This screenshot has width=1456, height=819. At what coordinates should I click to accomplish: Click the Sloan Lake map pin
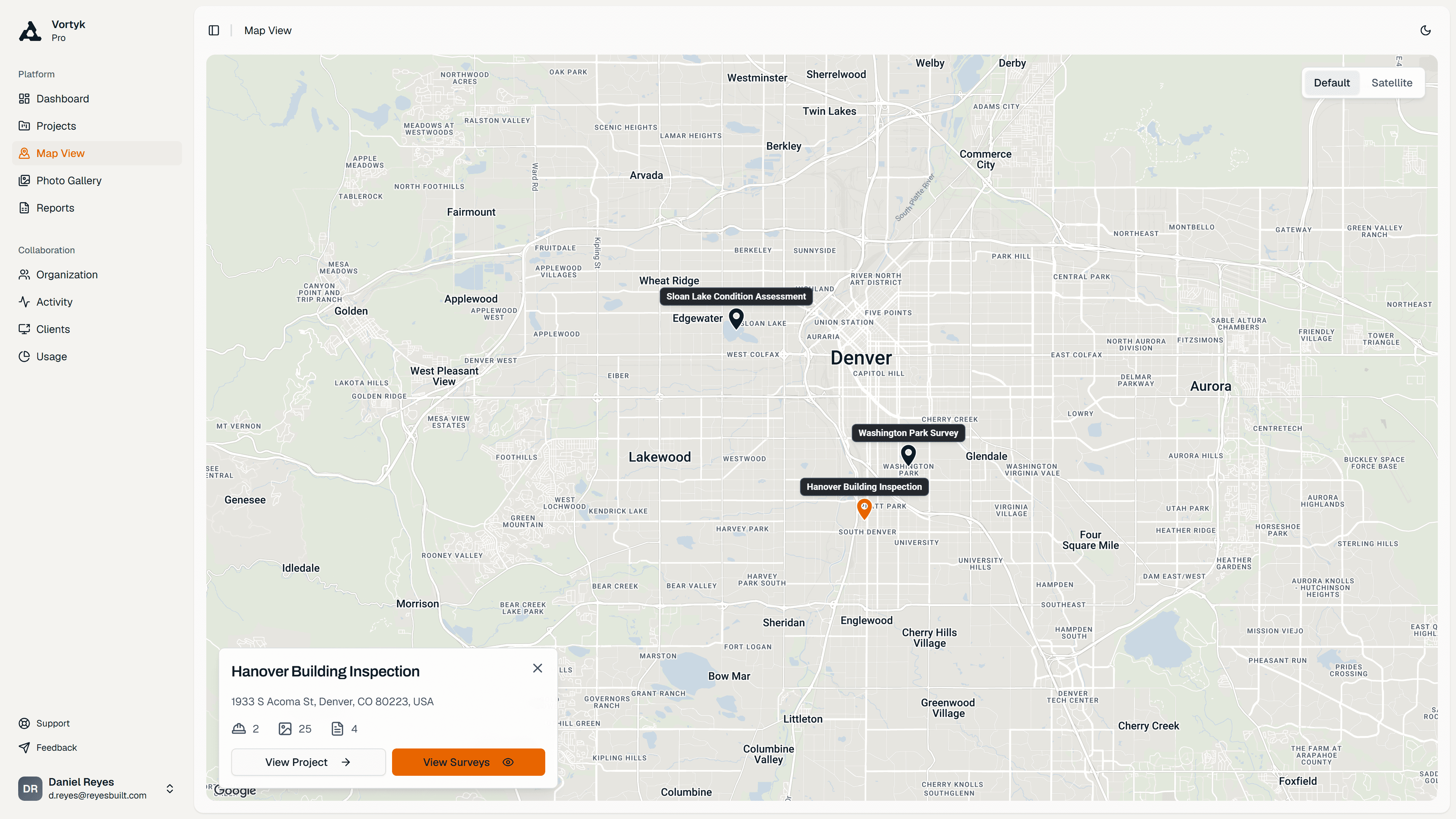(736, 319)
